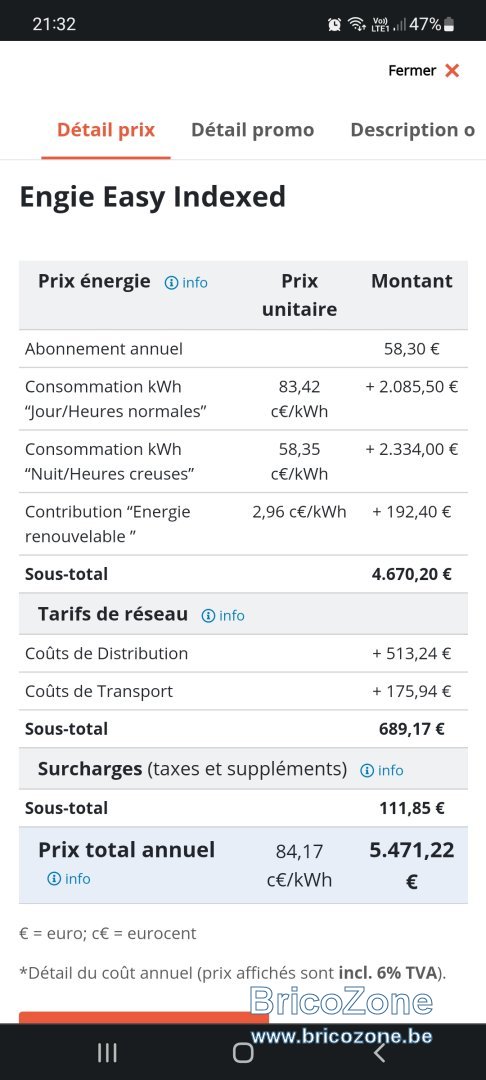The width and height of the screenshot is (486, 1080).
Task: Tap the Android home navigation icon
Action: 243,1052
